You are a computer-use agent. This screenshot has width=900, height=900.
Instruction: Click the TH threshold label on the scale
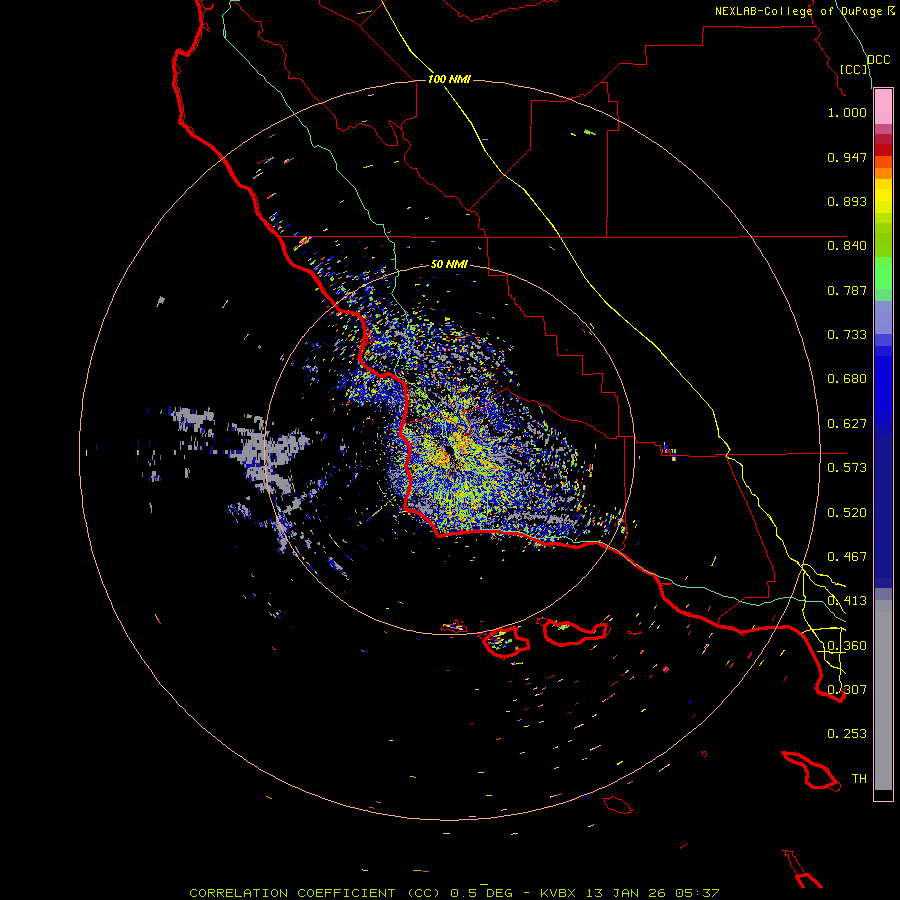click(859, 779)
